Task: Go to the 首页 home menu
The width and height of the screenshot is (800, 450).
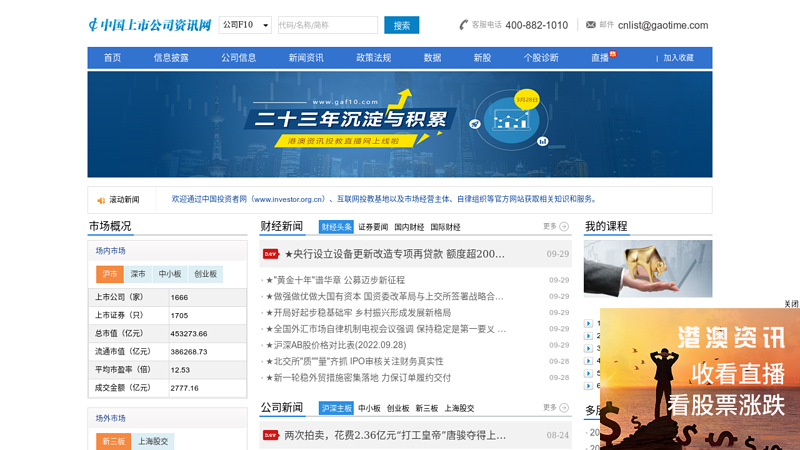Action: (x=112, y=58)
